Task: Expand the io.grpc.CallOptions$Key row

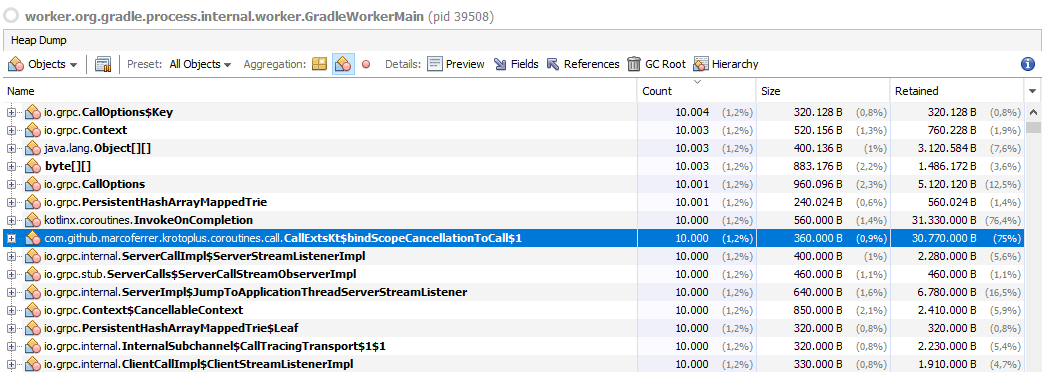Action: (x=11, y=112)
